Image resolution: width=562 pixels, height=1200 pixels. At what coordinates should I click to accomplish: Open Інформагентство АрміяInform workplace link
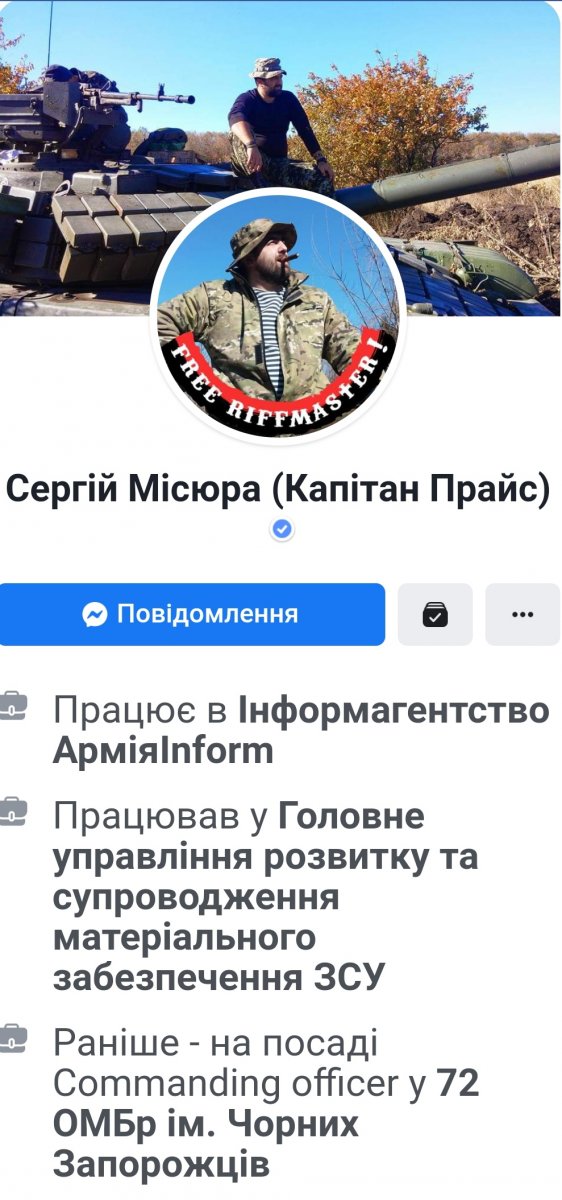click(x=301, y=730)
